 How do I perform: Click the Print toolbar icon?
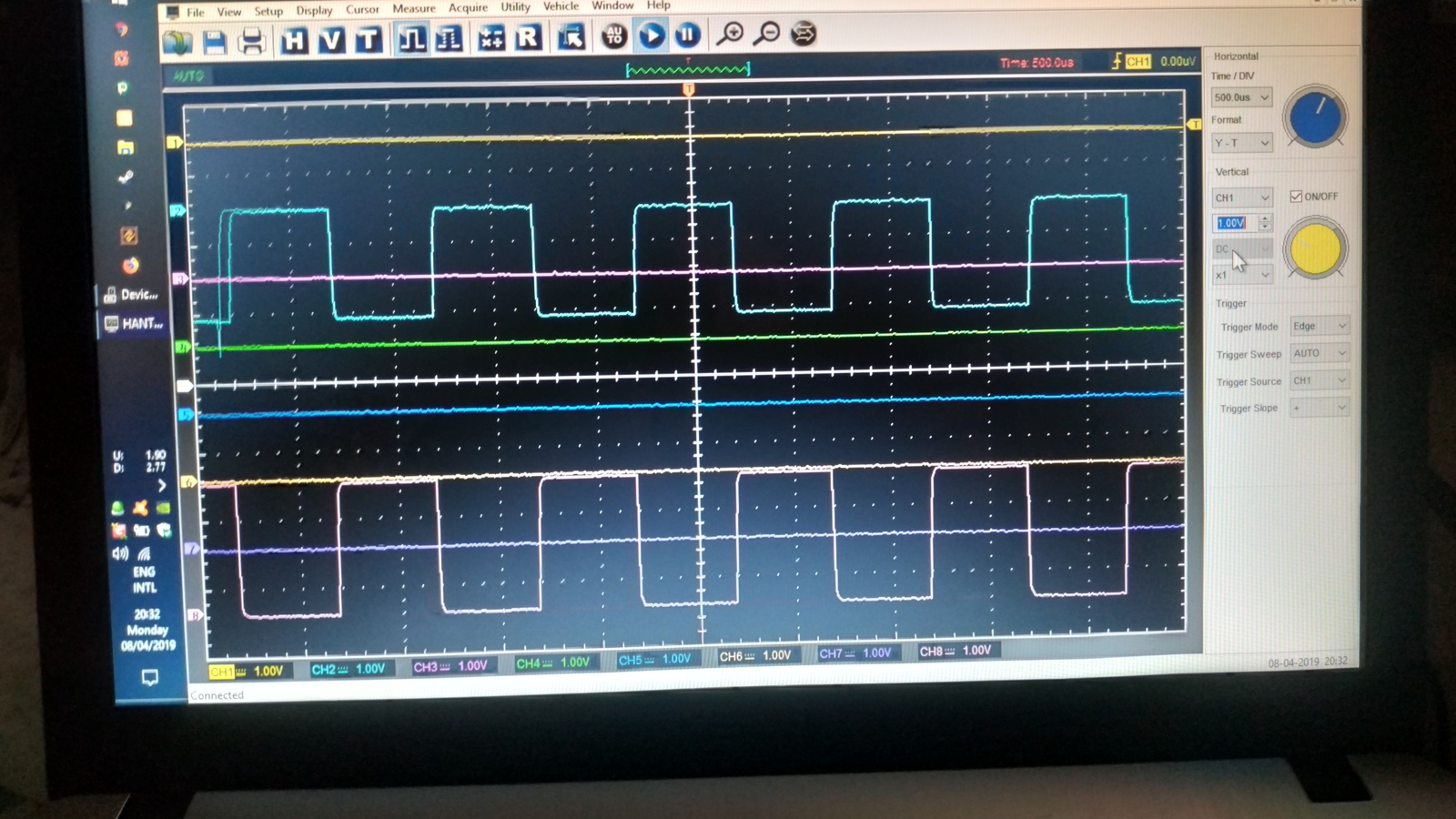[252, 42]
